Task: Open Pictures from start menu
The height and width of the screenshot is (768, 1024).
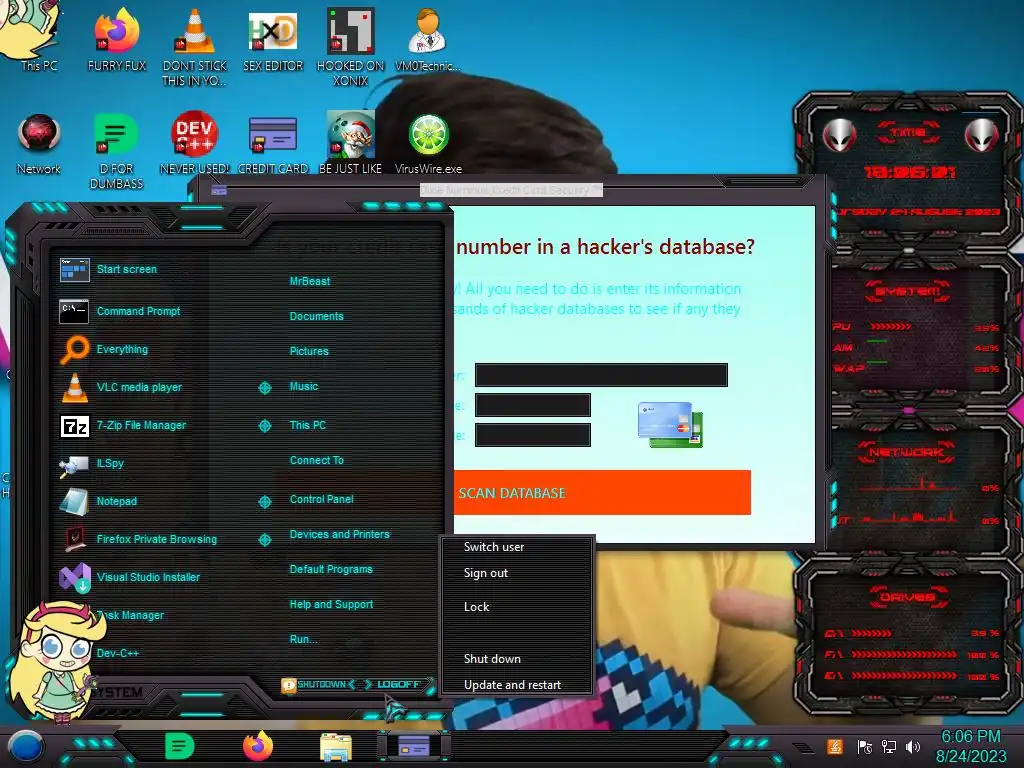Action: coord(309,351)
